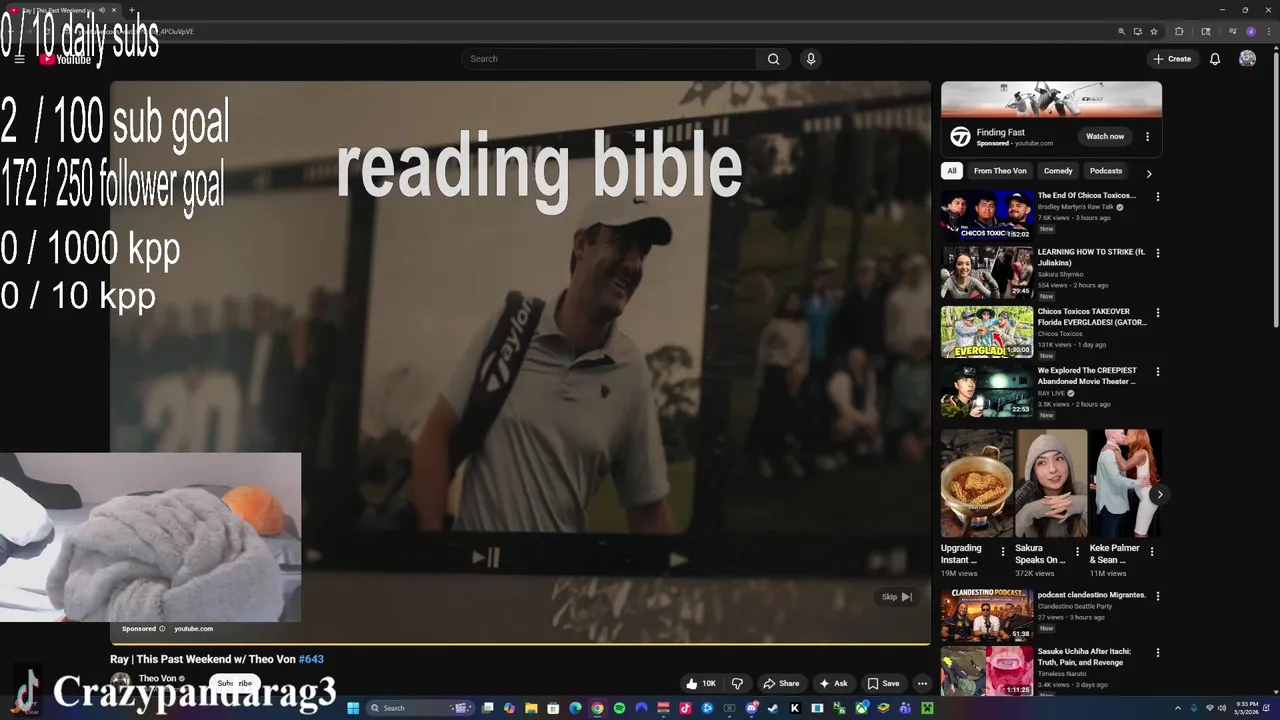Open Spotify from the taskbar

coord(619,708)
